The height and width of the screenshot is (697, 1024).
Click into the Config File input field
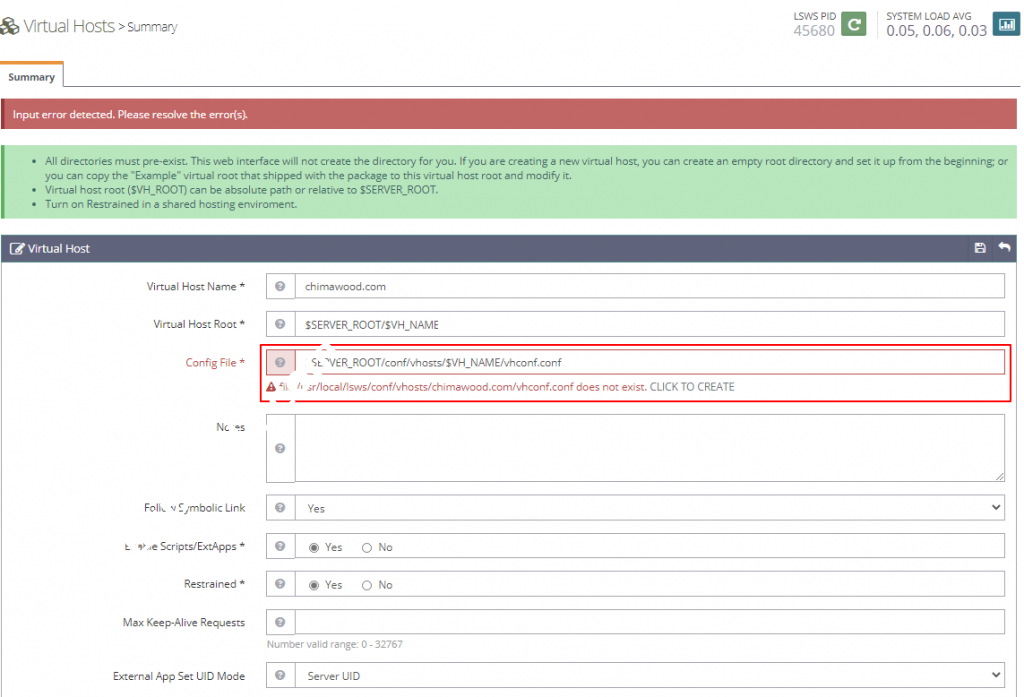click(649, 362)
